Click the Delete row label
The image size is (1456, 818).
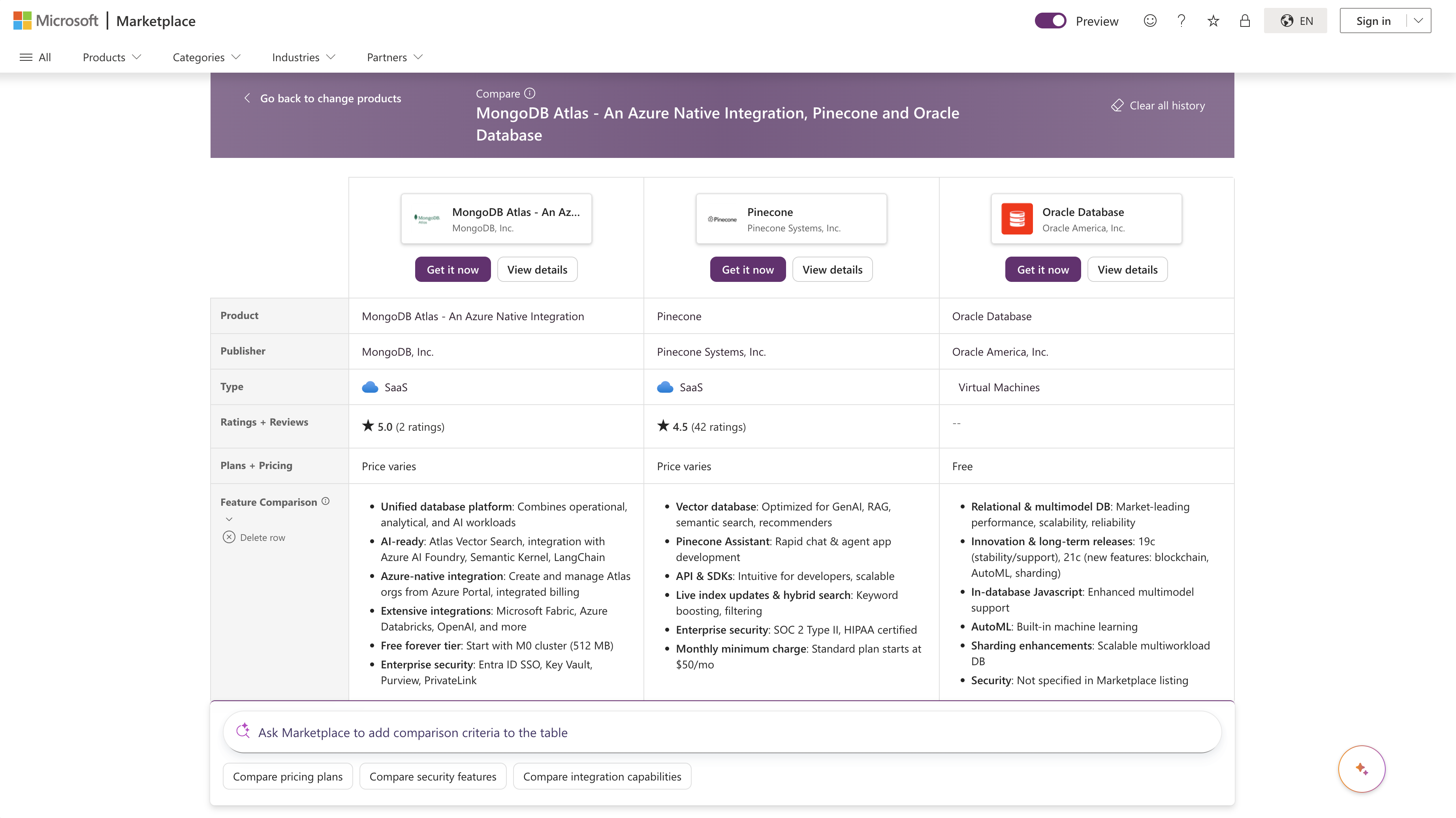click(x=262, y=537)
